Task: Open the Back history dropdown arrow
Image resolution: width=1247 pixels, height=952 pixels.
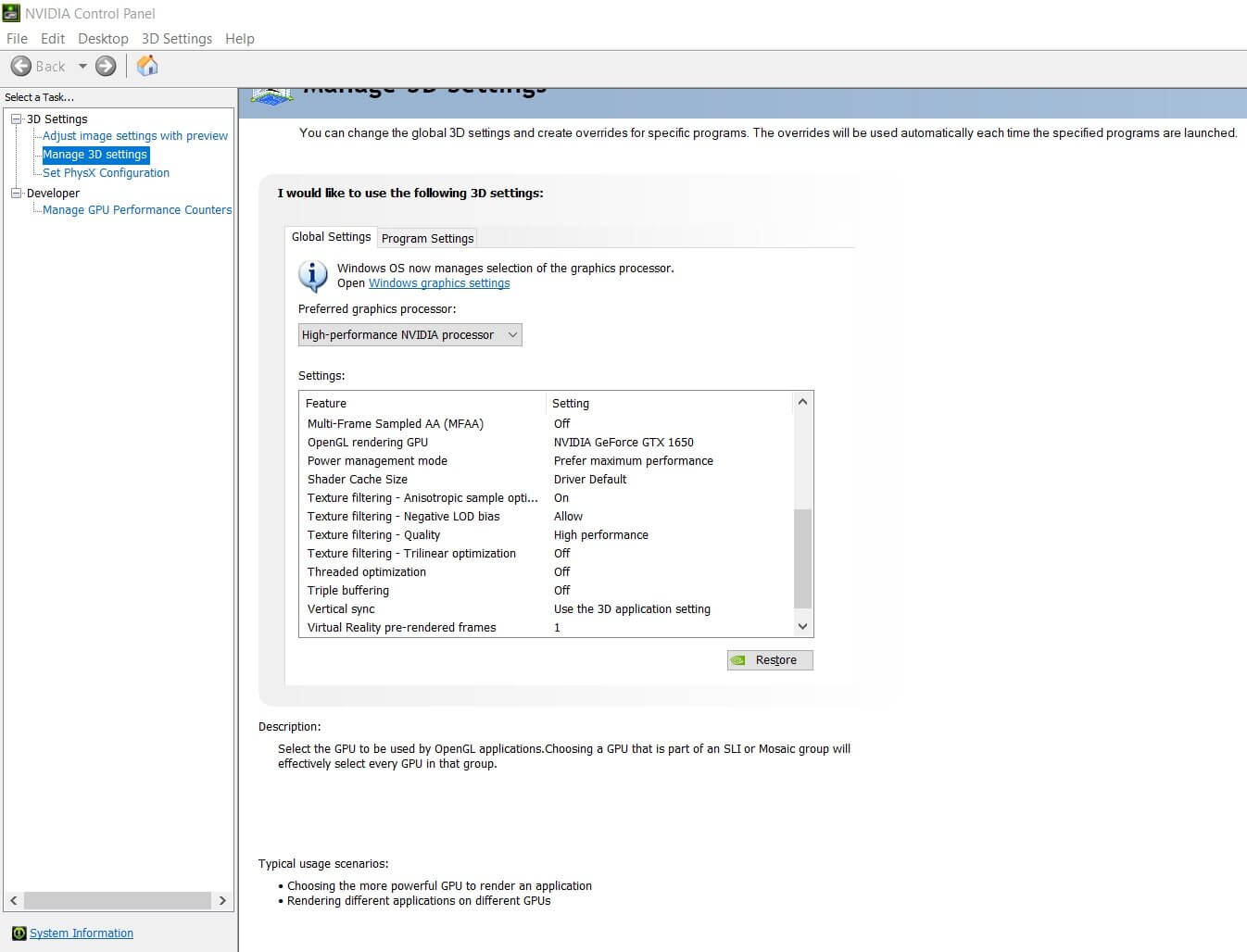Action: (82, 66)
